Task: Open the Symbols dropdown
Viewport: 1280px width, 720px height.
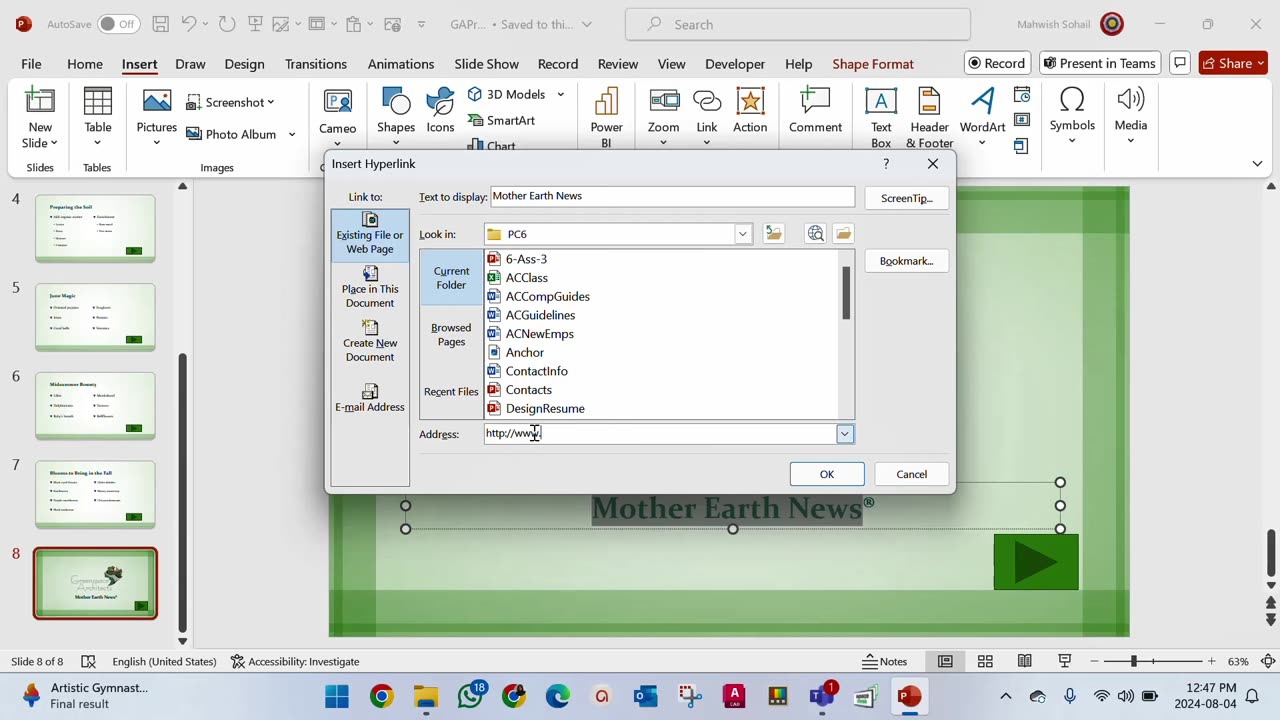Action: 1072,116
